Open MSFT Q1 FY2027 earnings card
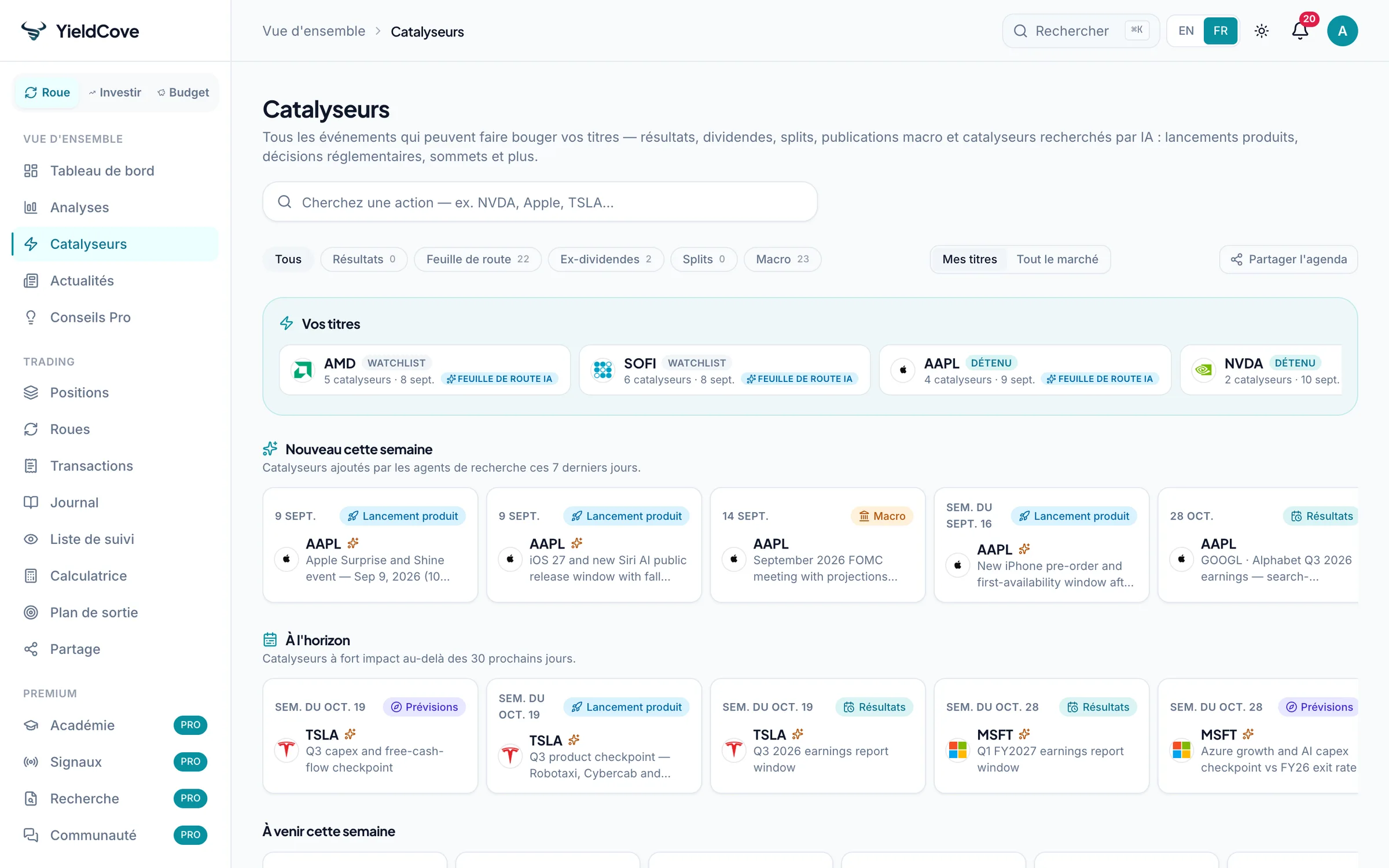Image resolution: width=1389 pixels, height=868 pixels. 1041,735
